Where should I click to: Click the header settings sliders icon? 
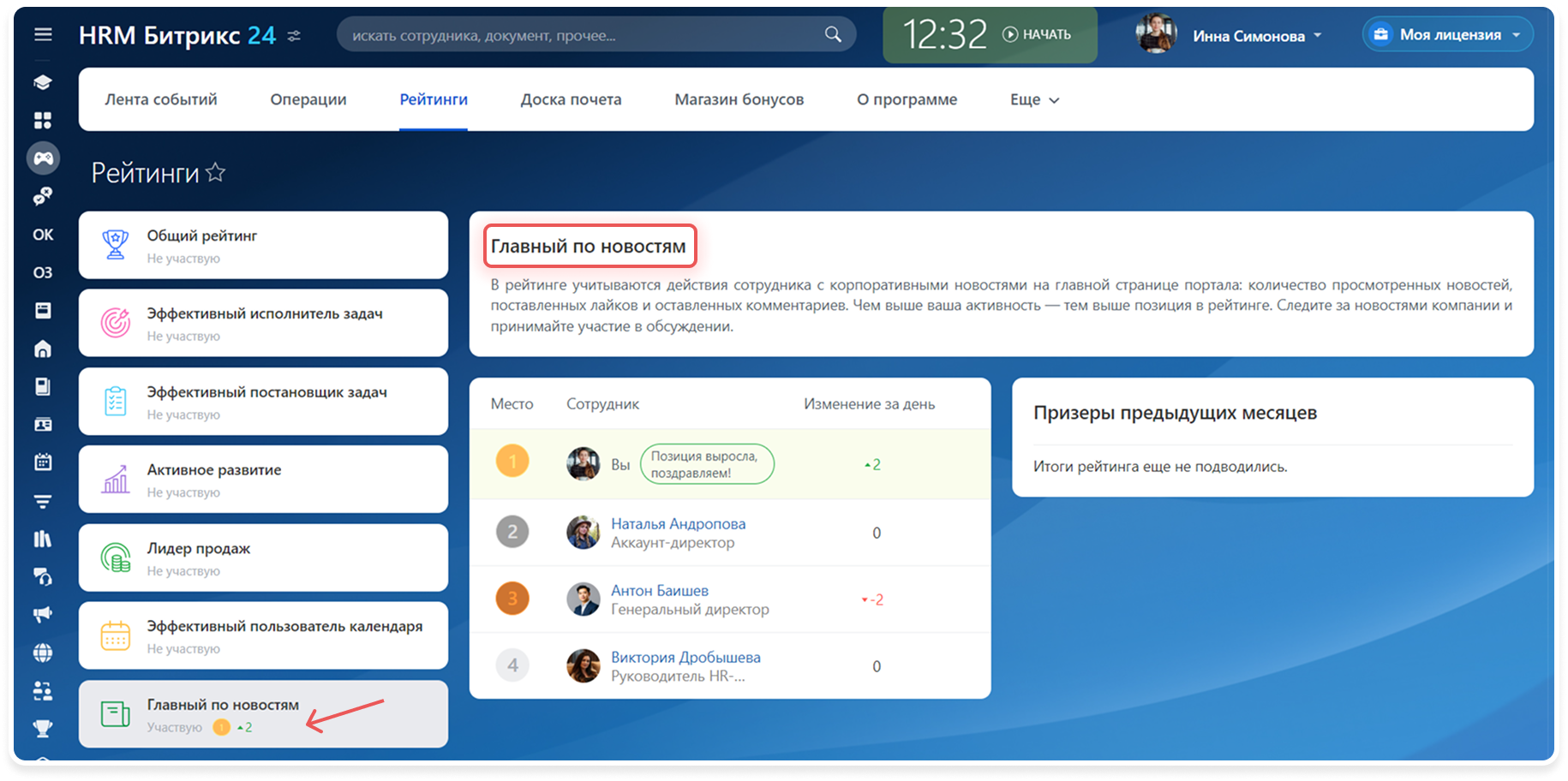point(294,36)
